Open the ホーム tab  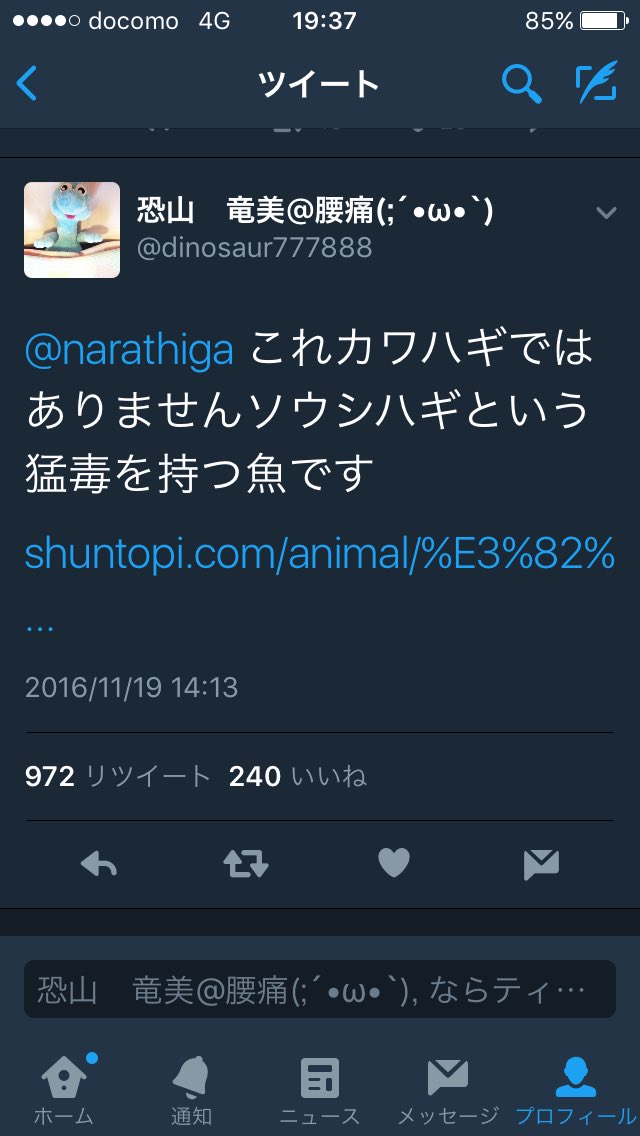coord(64,1090)
